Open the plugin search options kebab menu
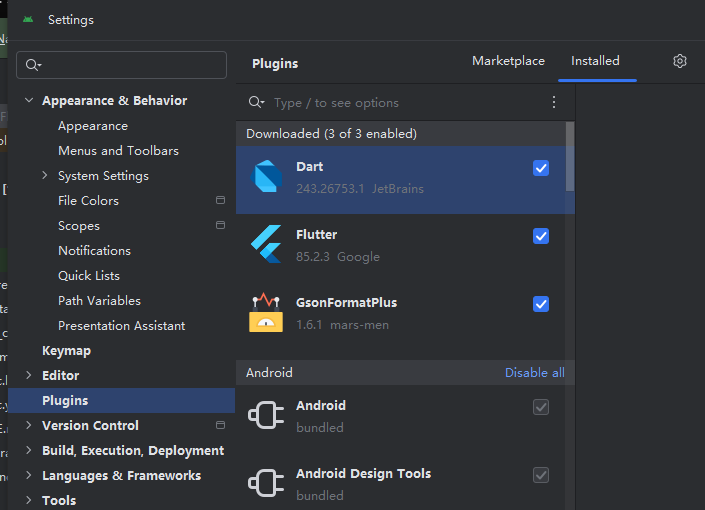The image size is (705, 510). (x=554, y=103)
